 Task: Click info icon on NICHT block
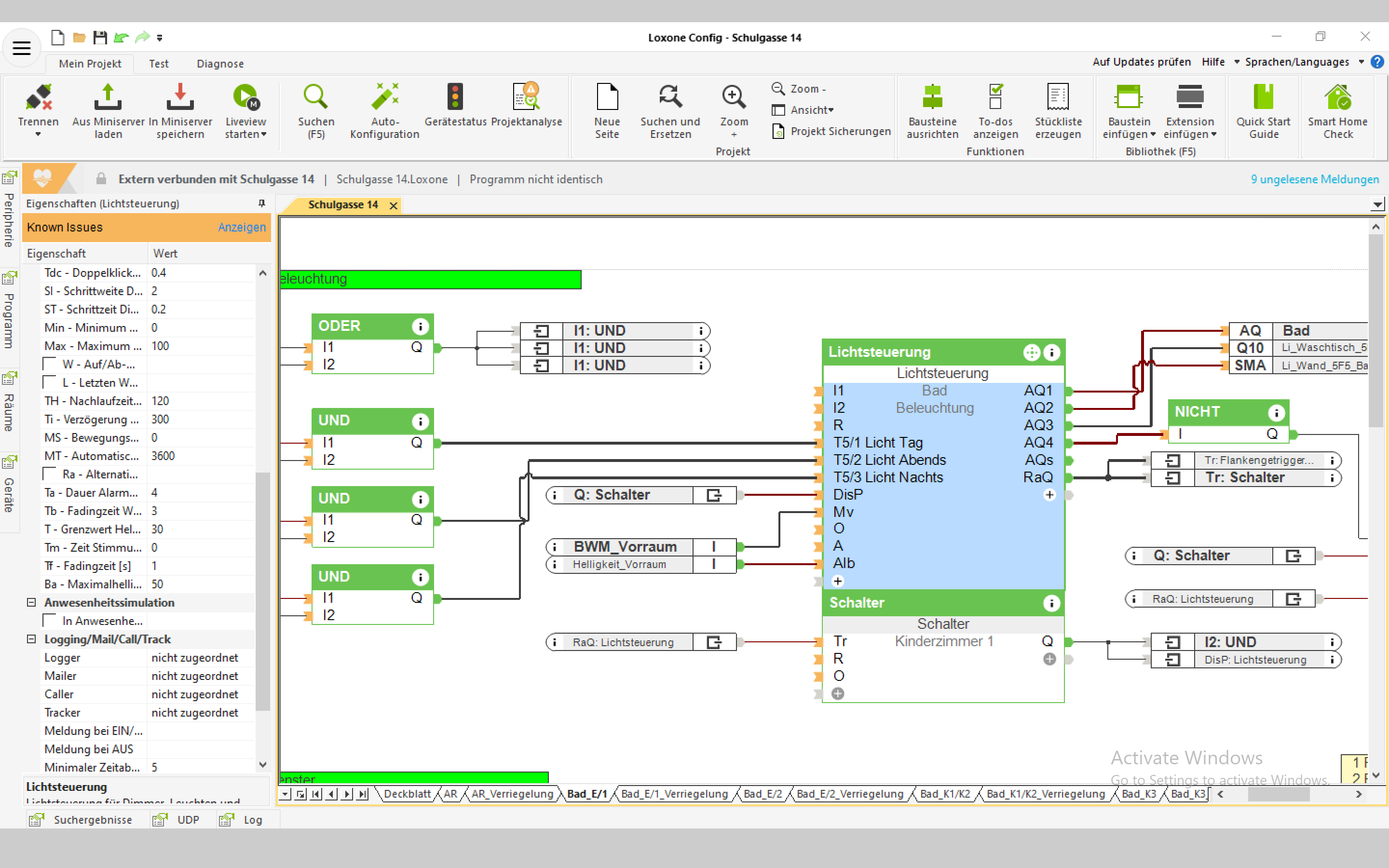click(x=1276, y=412)
